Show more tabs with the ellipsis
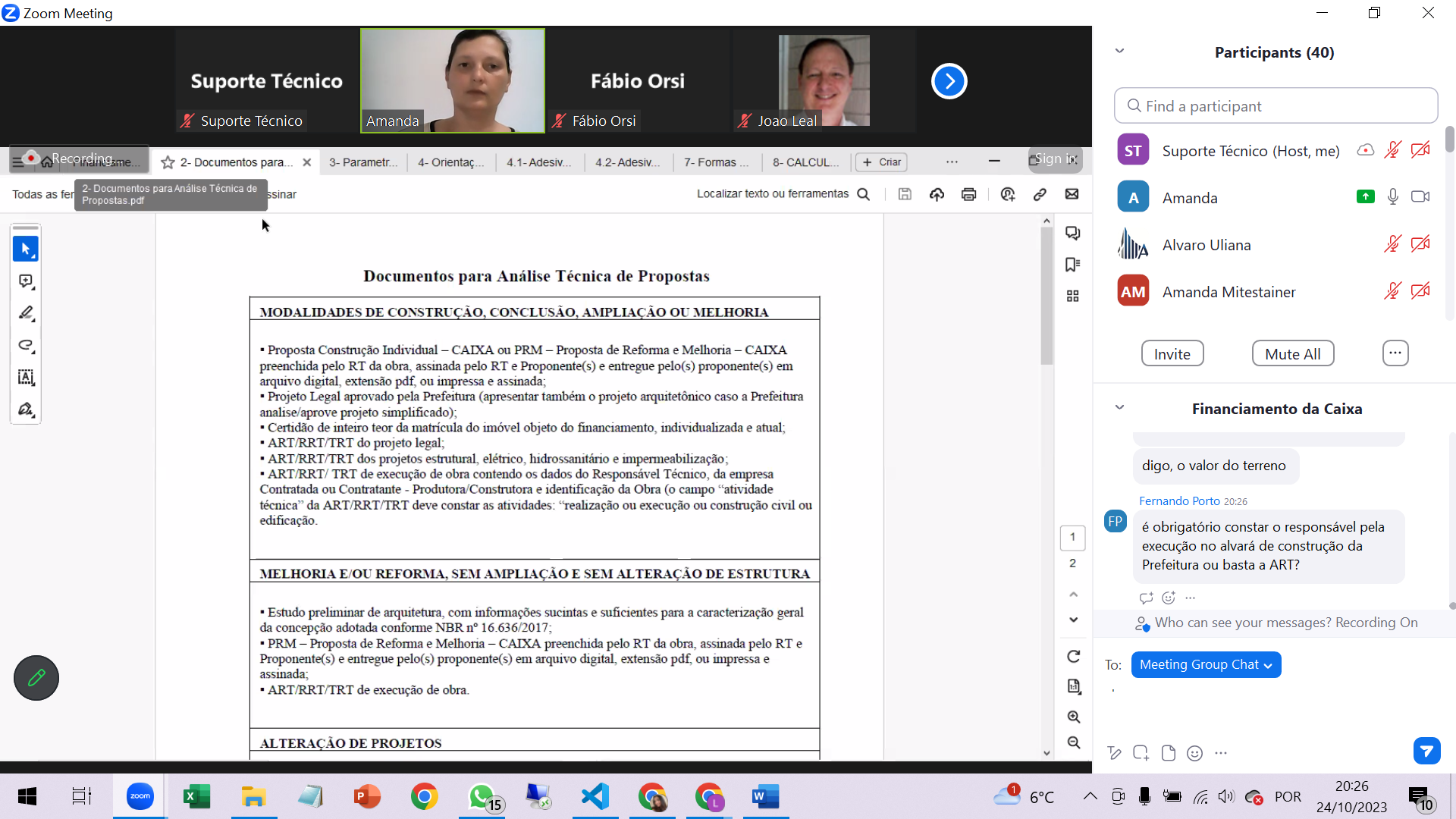The image size is (1456, 819). 952,162
